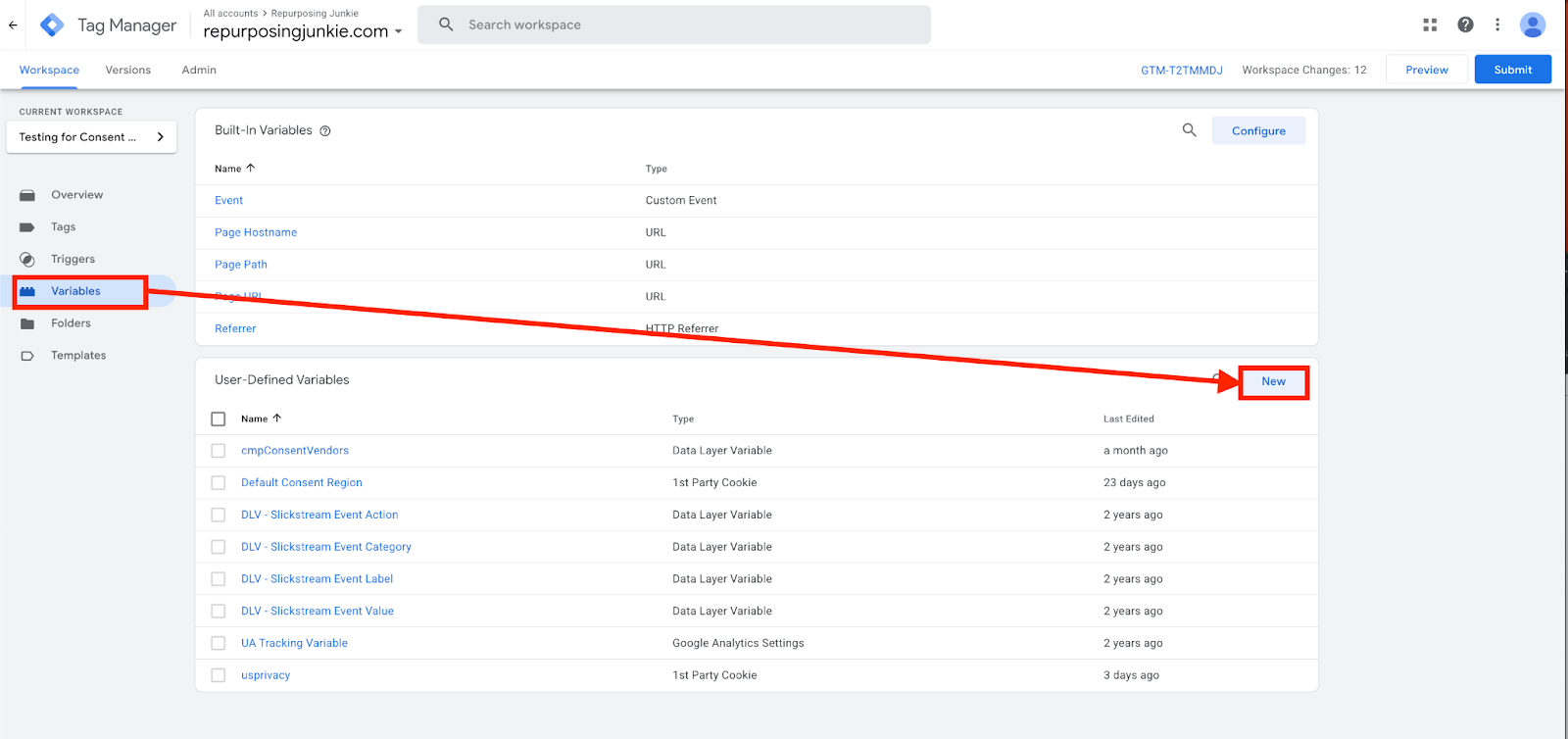The width and height of the screenshot is (1568, 739).
Task: Open Tags in the sidebar
Action: tap(64, 227)
